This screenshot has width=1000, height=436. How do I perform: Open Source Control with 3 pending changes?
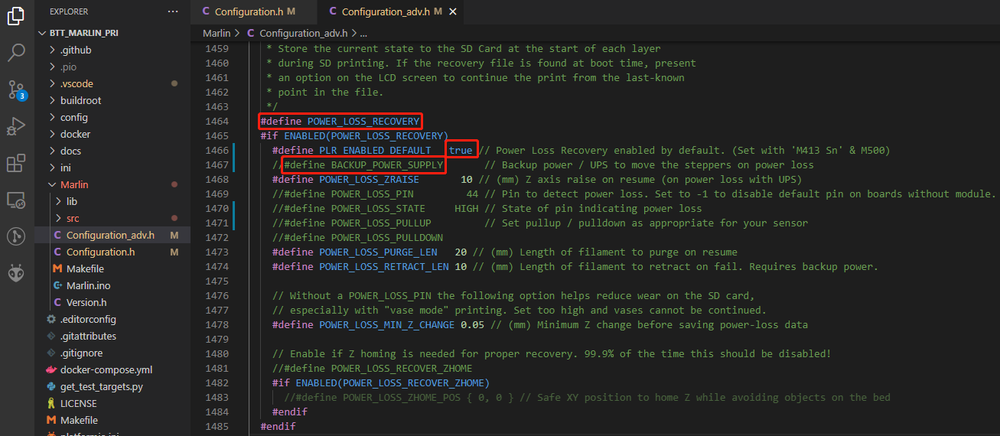(16, 89)
